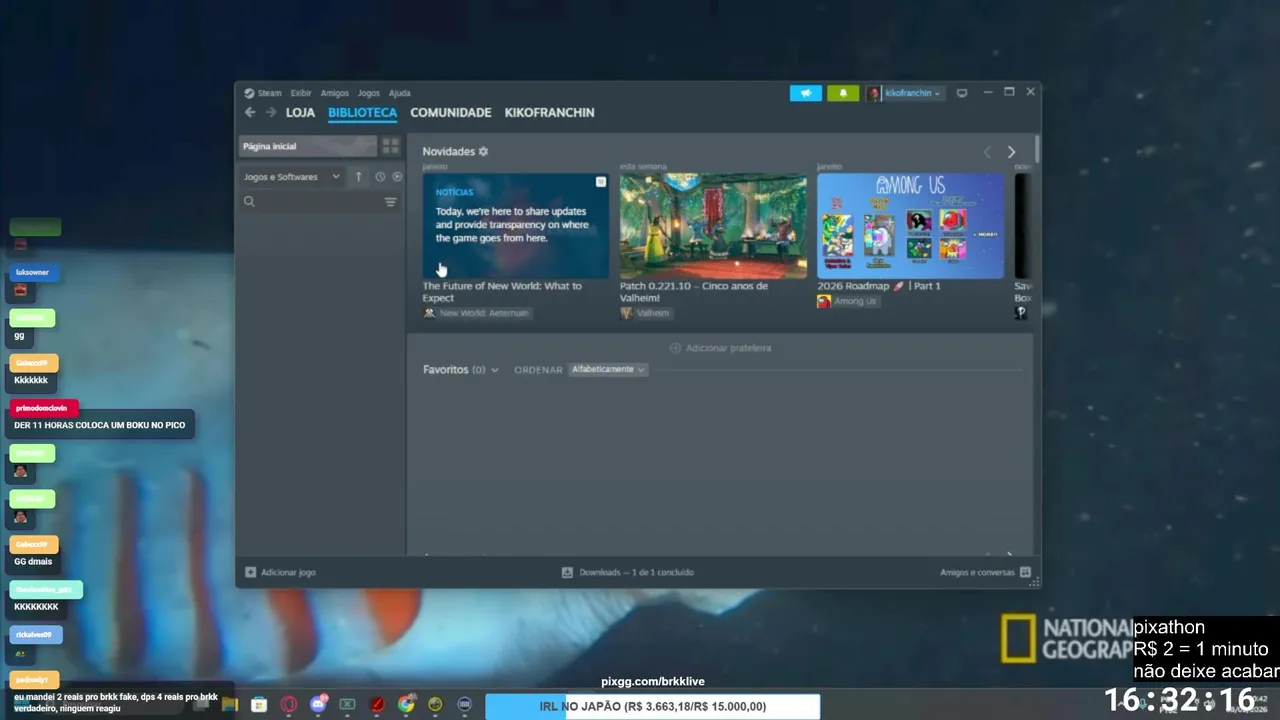Open File Explorer from the taskbar
The height and width of the screenshot is (720, 1280).
(230, 704)
